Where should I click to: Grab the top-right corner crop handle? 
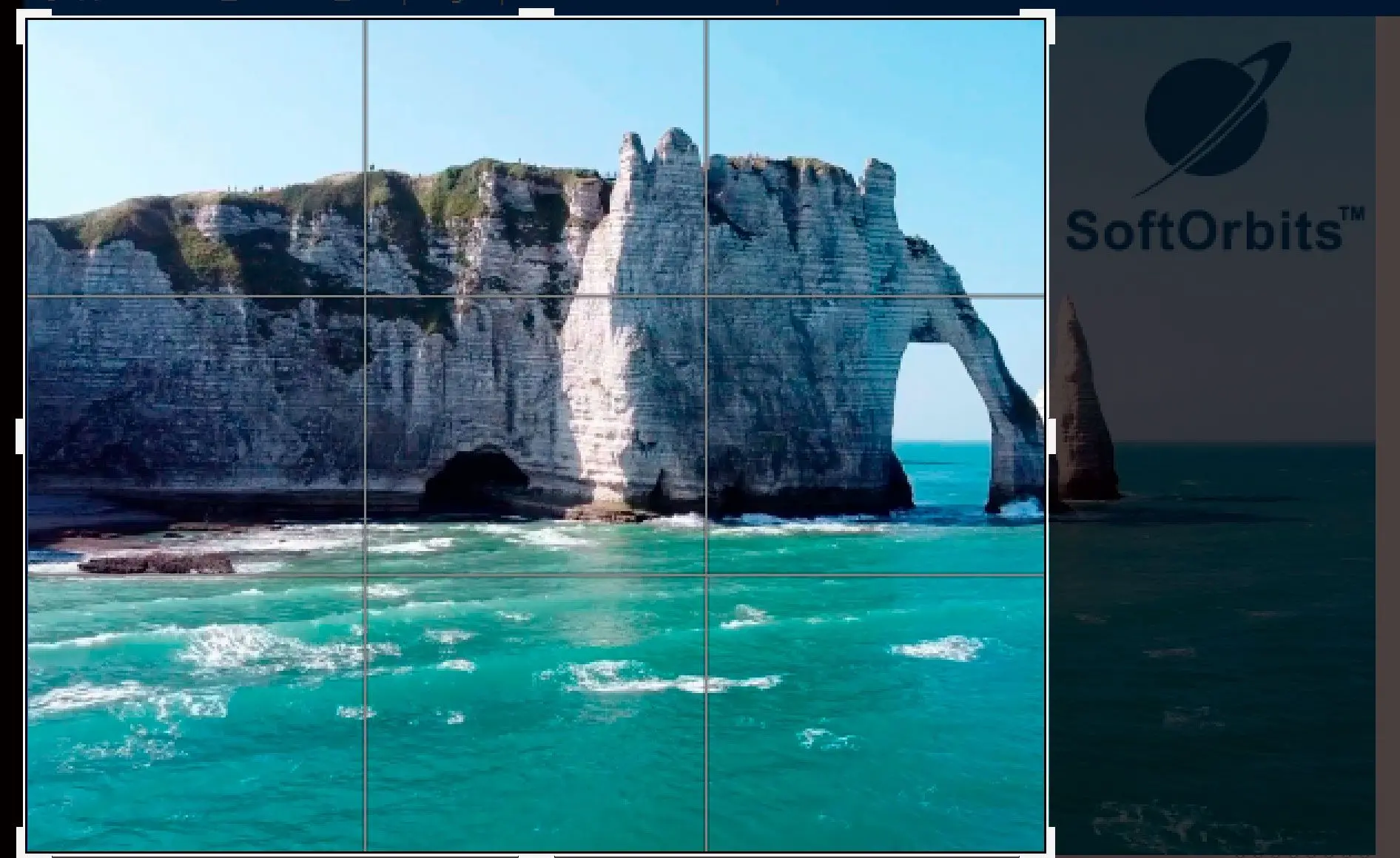click(x=1046, y=18)
